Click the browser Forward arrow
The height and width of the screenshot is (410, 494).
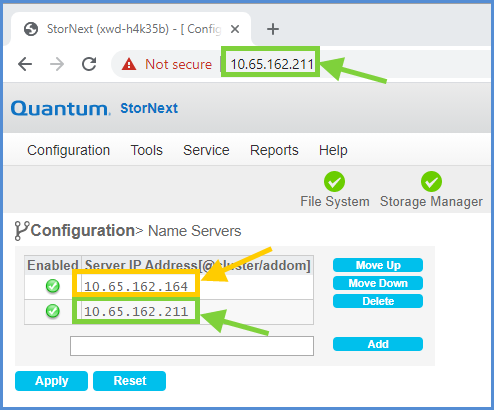(x=57, y=64)
